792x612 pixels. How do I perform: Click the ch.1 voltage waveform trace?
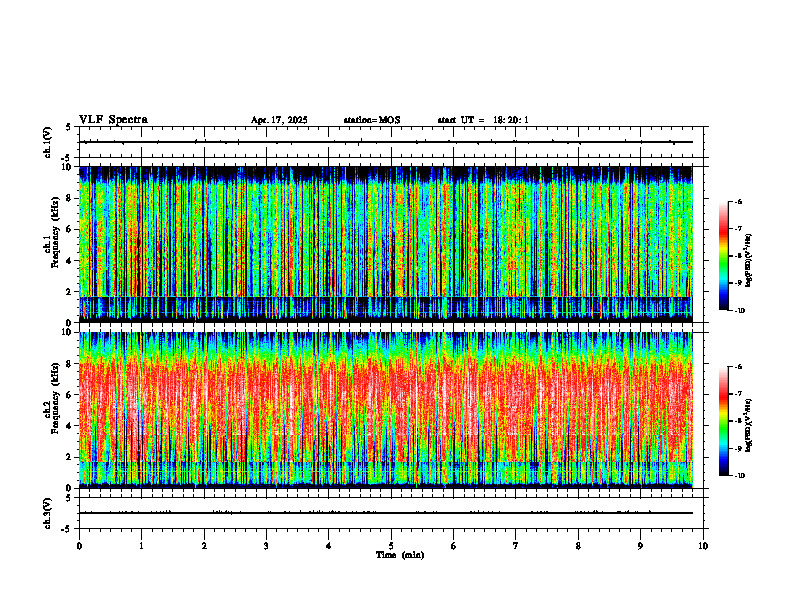(x=386, y=142)
